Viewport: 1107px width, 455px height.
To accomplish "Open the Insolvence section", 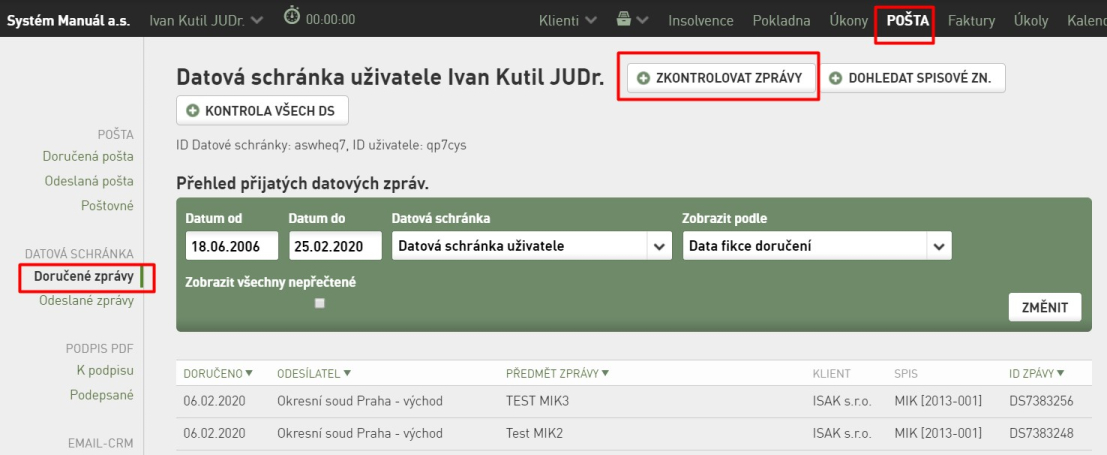I will [700, 20].
